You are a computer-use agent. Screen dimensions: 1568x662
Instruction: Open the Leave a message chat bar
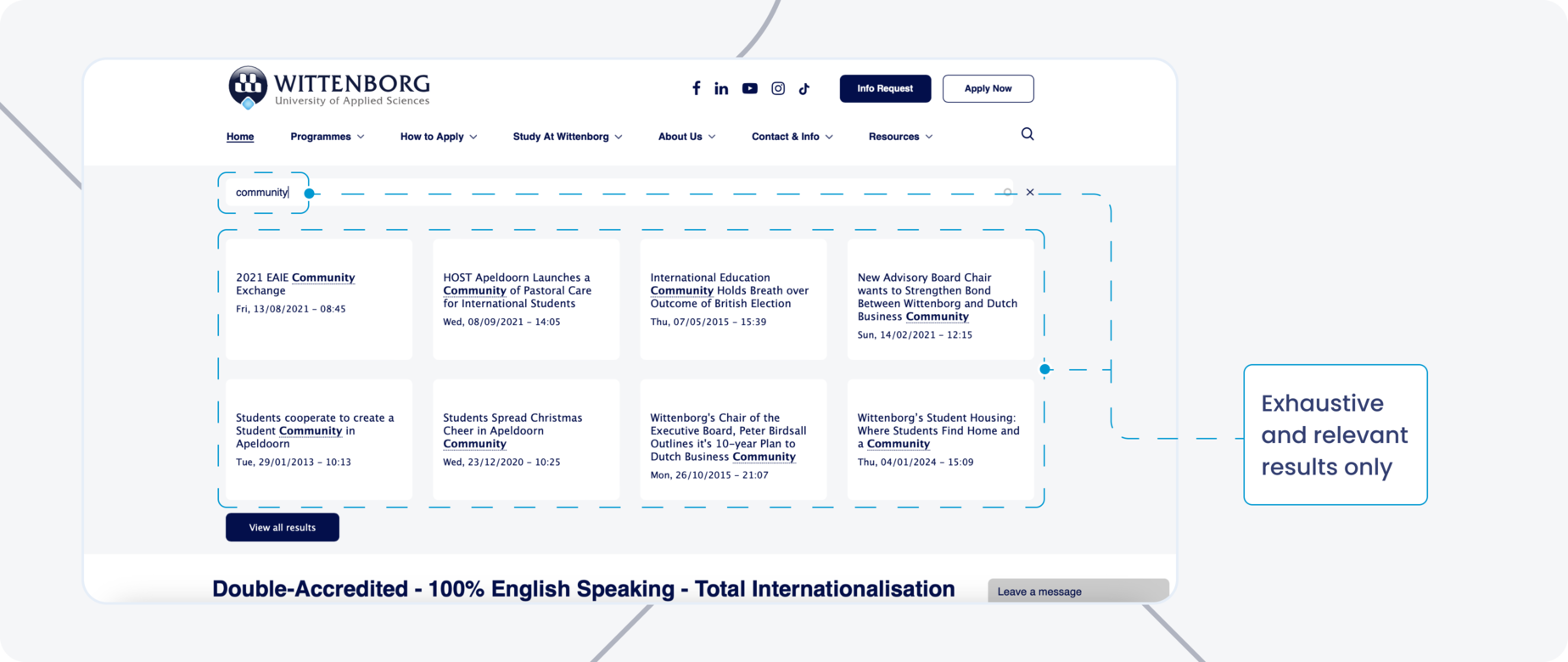(x=1078, y=591)
